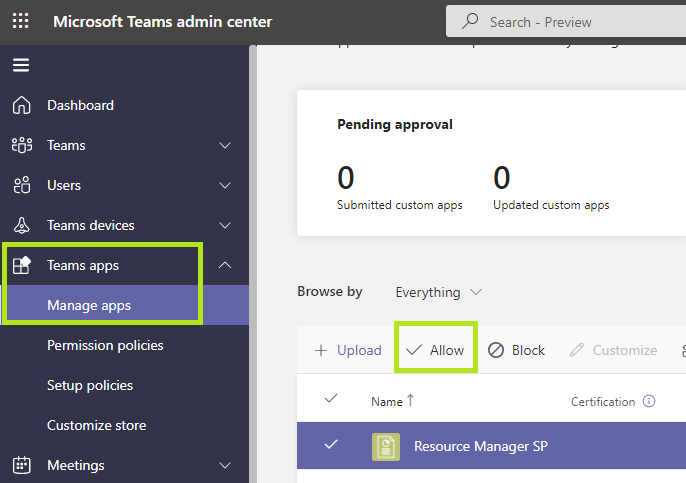Click the Block button label

(528, 350)
